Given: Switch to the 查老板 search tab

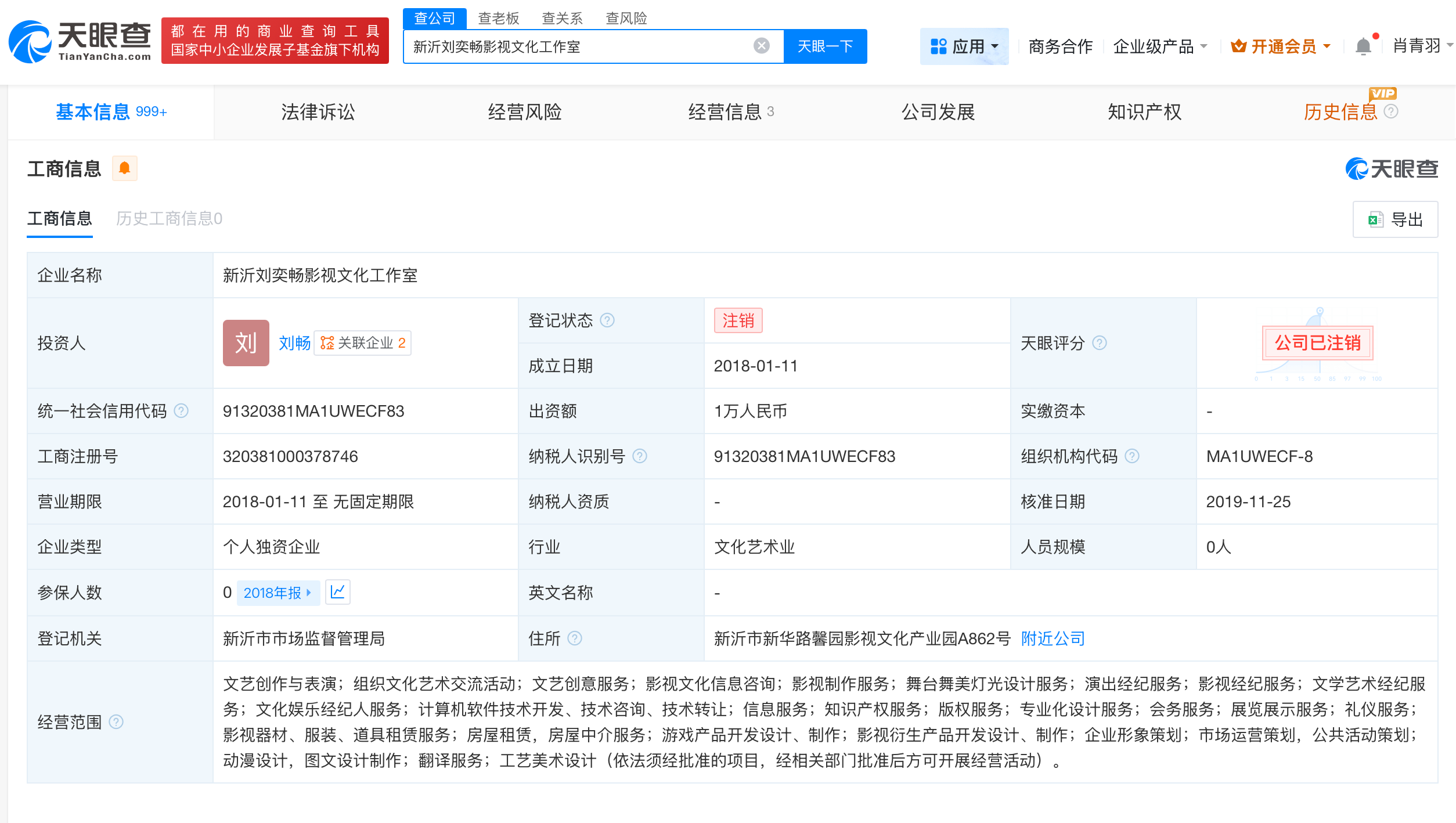Looking at the screenshot, I should point(498,18).
